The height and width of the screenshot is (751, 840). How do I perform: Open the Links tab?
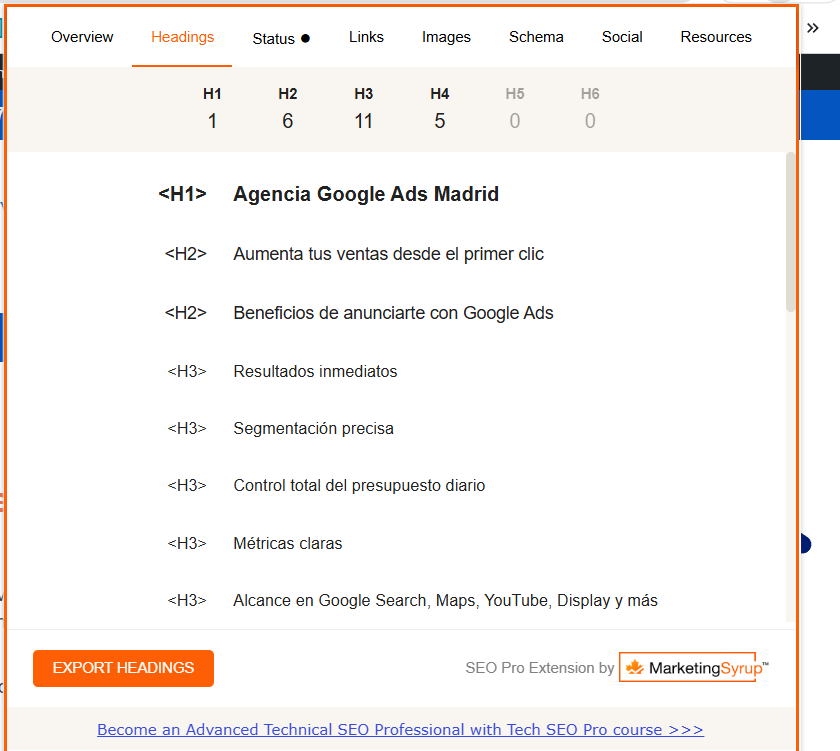(366, 37)
